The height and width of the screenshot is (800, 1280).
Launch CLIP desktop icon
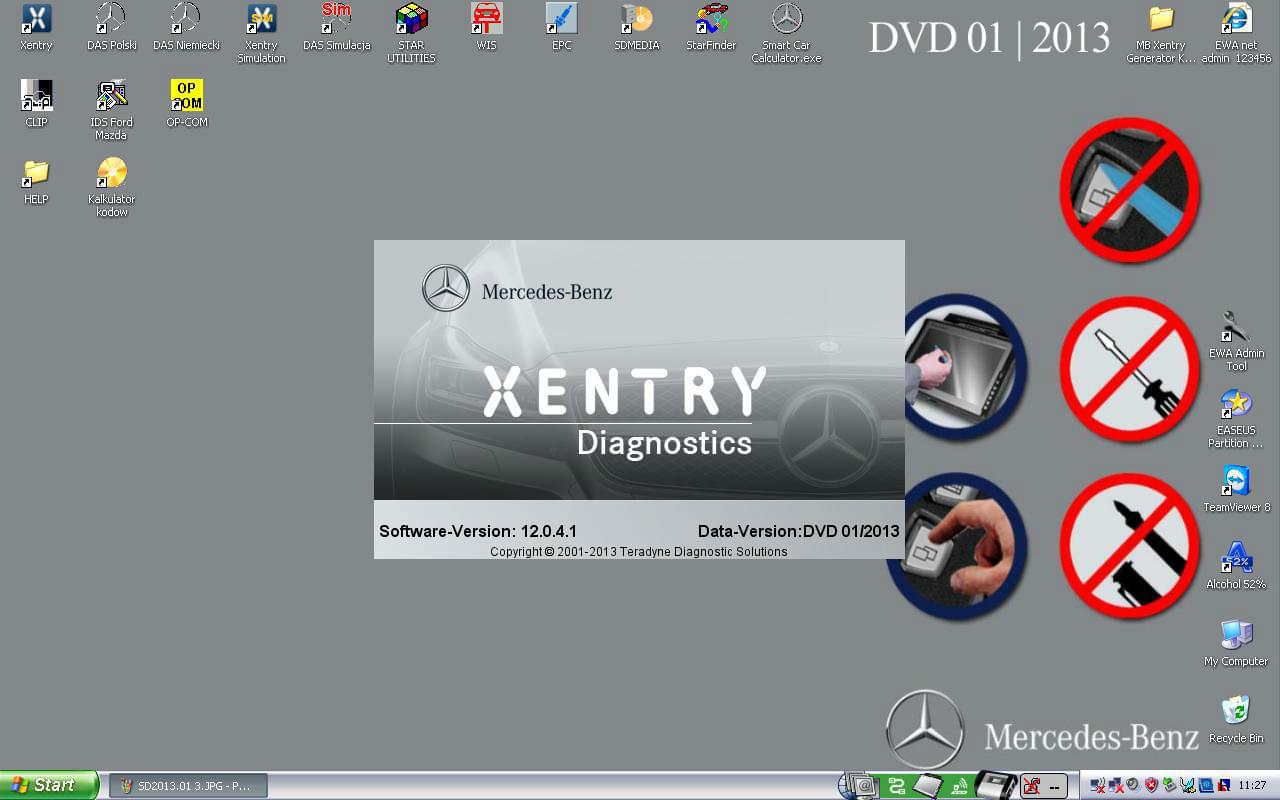pos(36,104)
